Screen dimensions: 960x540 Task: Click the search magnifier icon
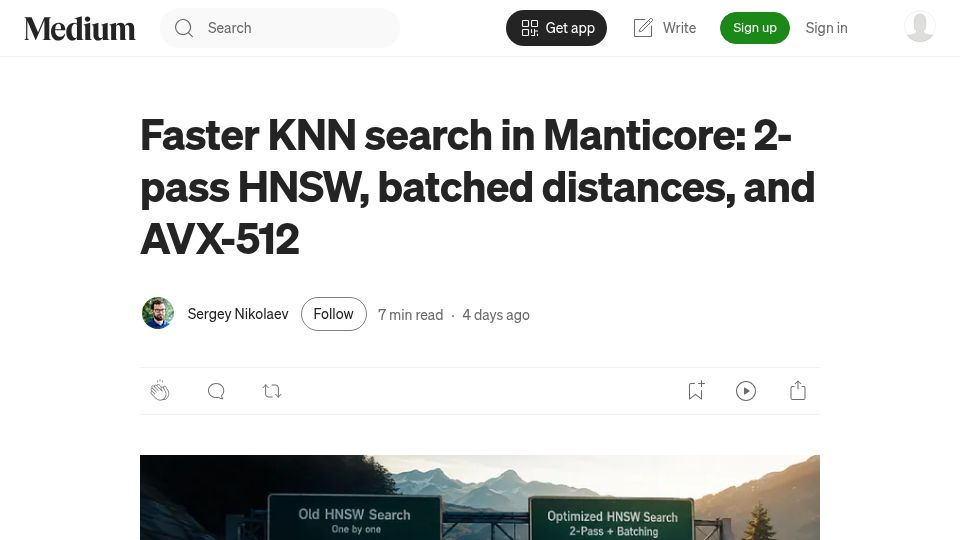pos(184,28)
